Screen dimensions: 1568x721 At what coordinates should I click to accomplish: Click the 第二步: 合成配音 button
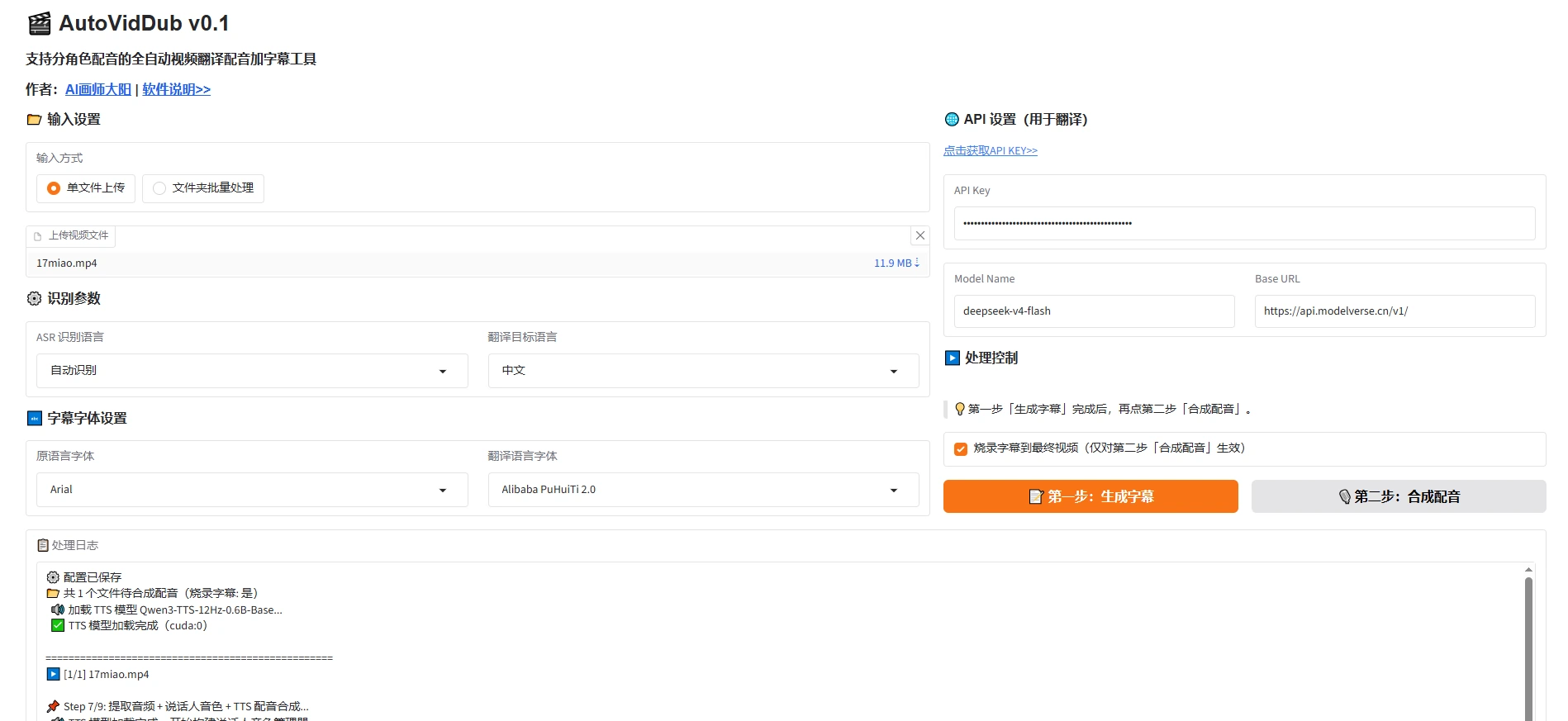(x=1399, y=496)
